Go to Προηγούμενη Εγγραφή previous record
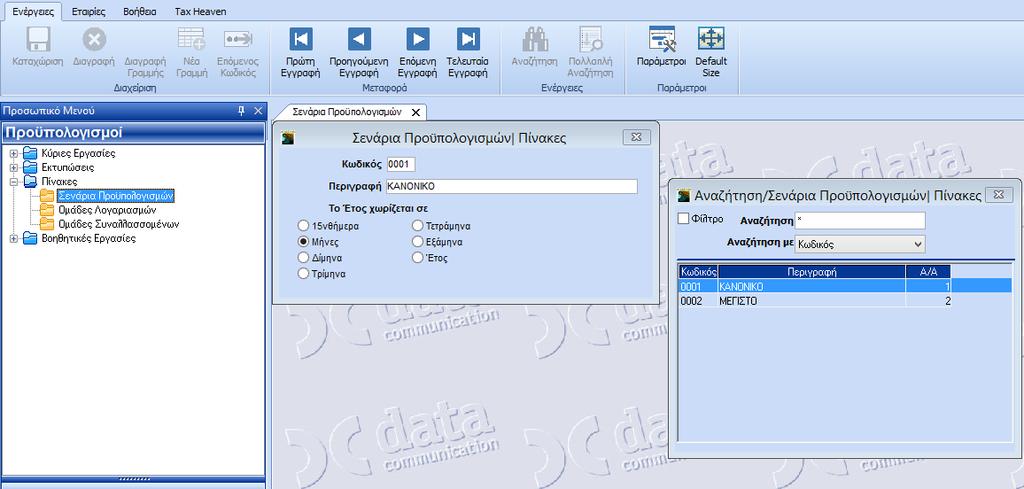 359,39
